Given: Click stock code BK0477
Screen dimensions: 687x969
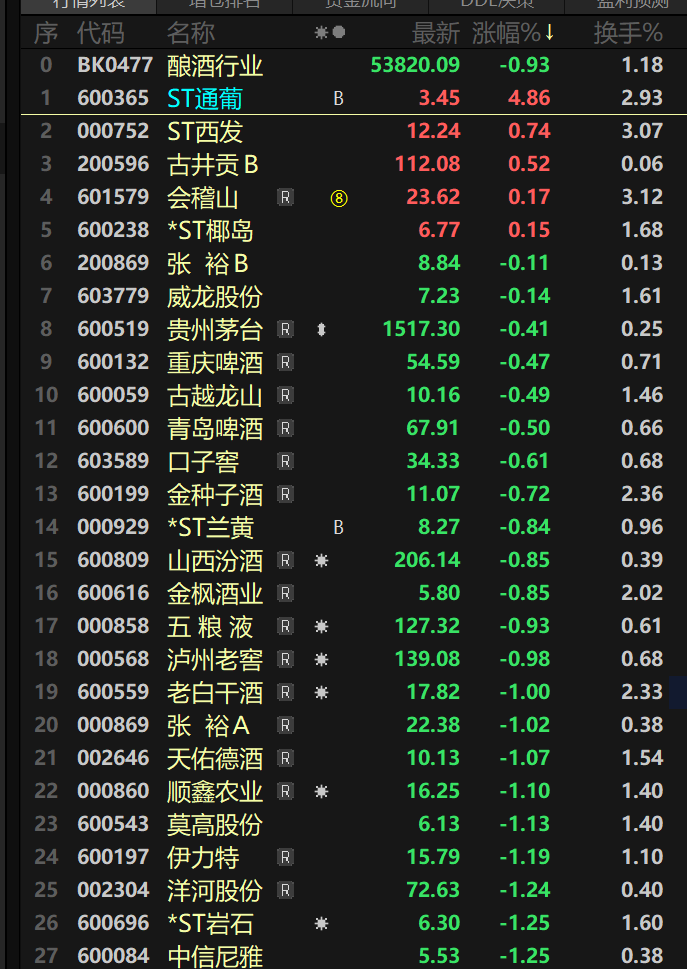Looking at the screenshot, I should (115, 65).
